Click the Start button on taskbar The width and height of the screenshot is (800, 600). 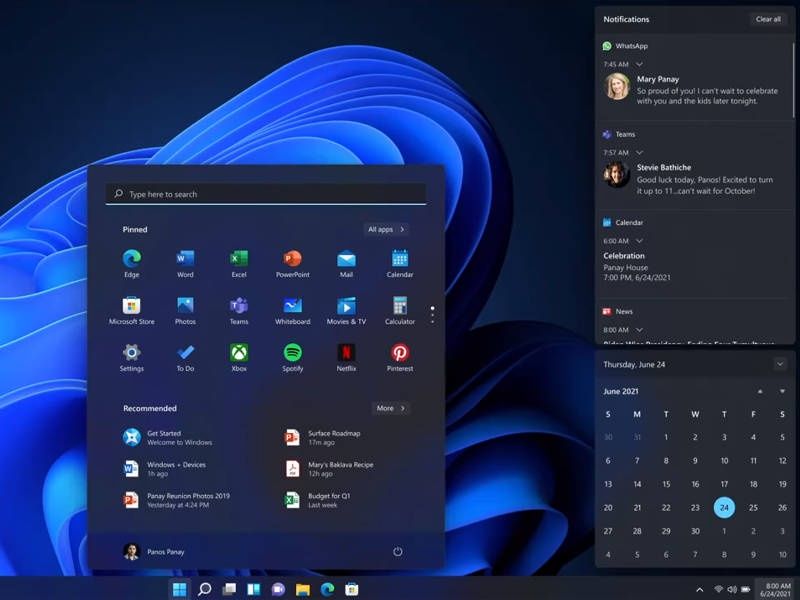(180, 589)
